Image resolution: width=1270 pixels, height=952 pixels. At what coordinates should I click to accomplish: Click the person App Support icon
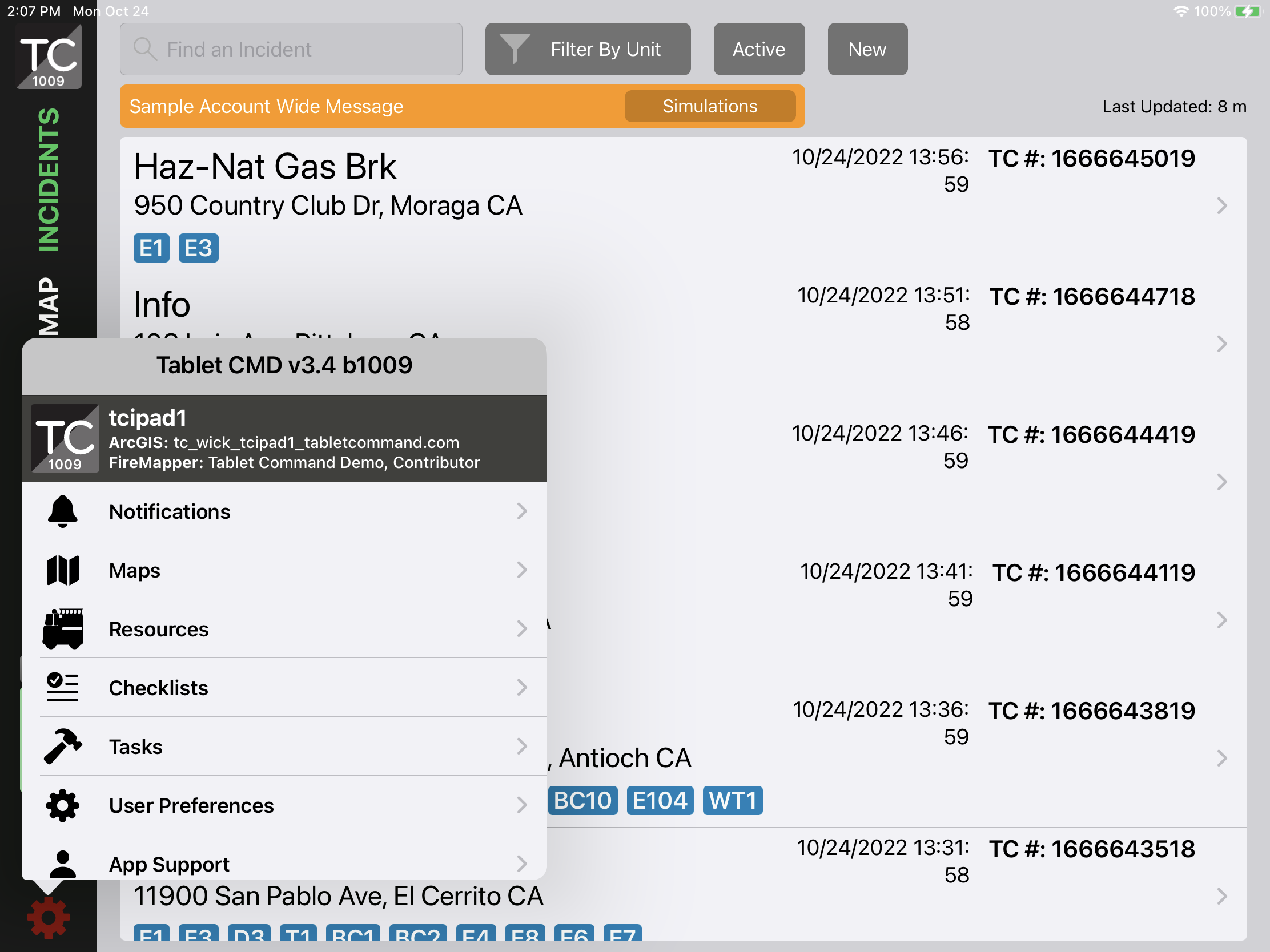63,864
